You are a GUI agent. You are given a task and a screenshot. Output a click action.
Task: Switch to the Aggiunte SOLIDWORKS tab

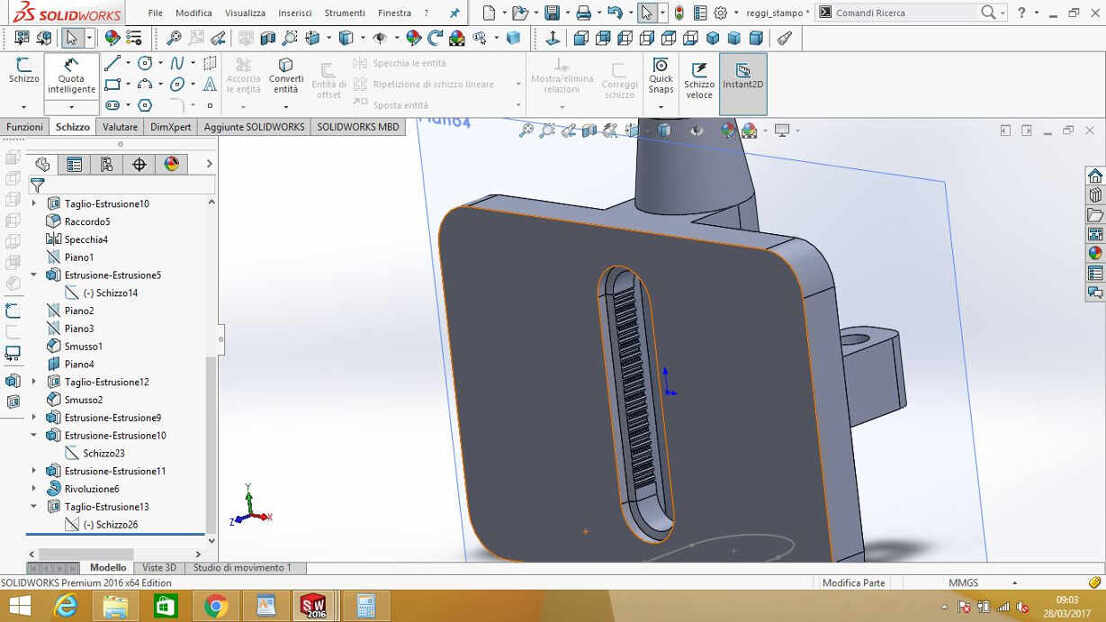254,127
